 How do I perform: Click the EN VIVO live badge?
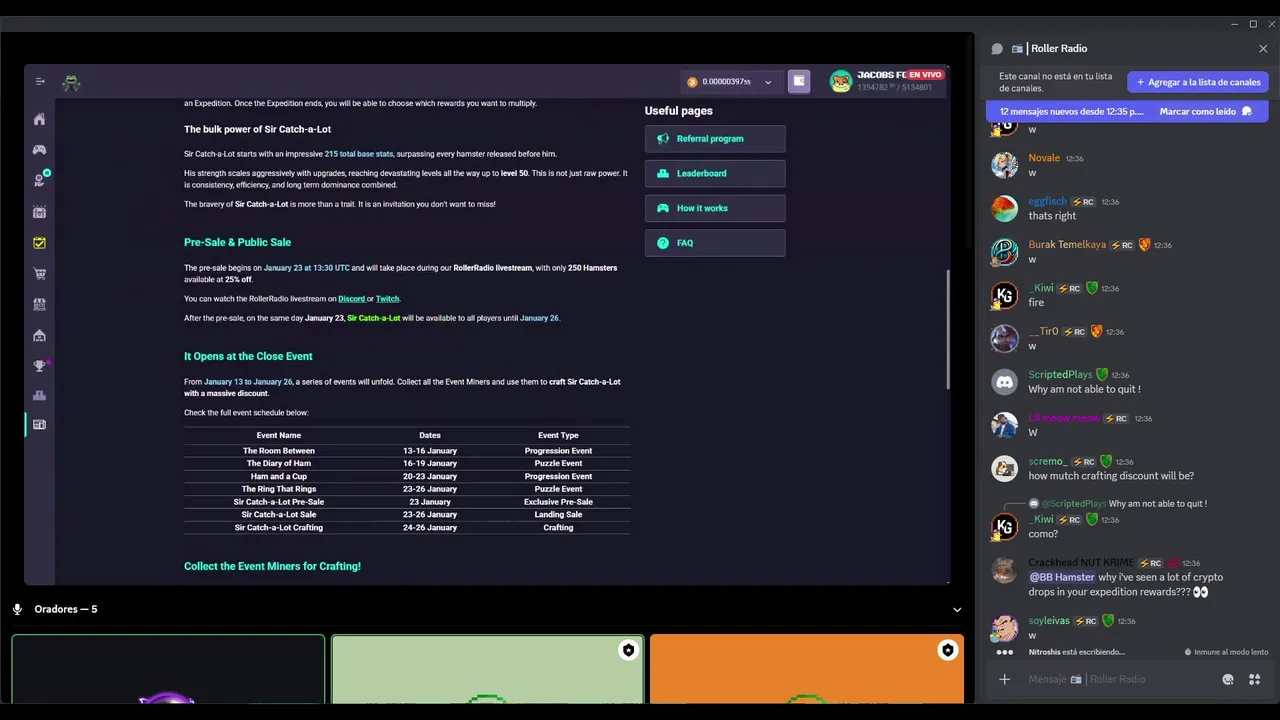925,75
